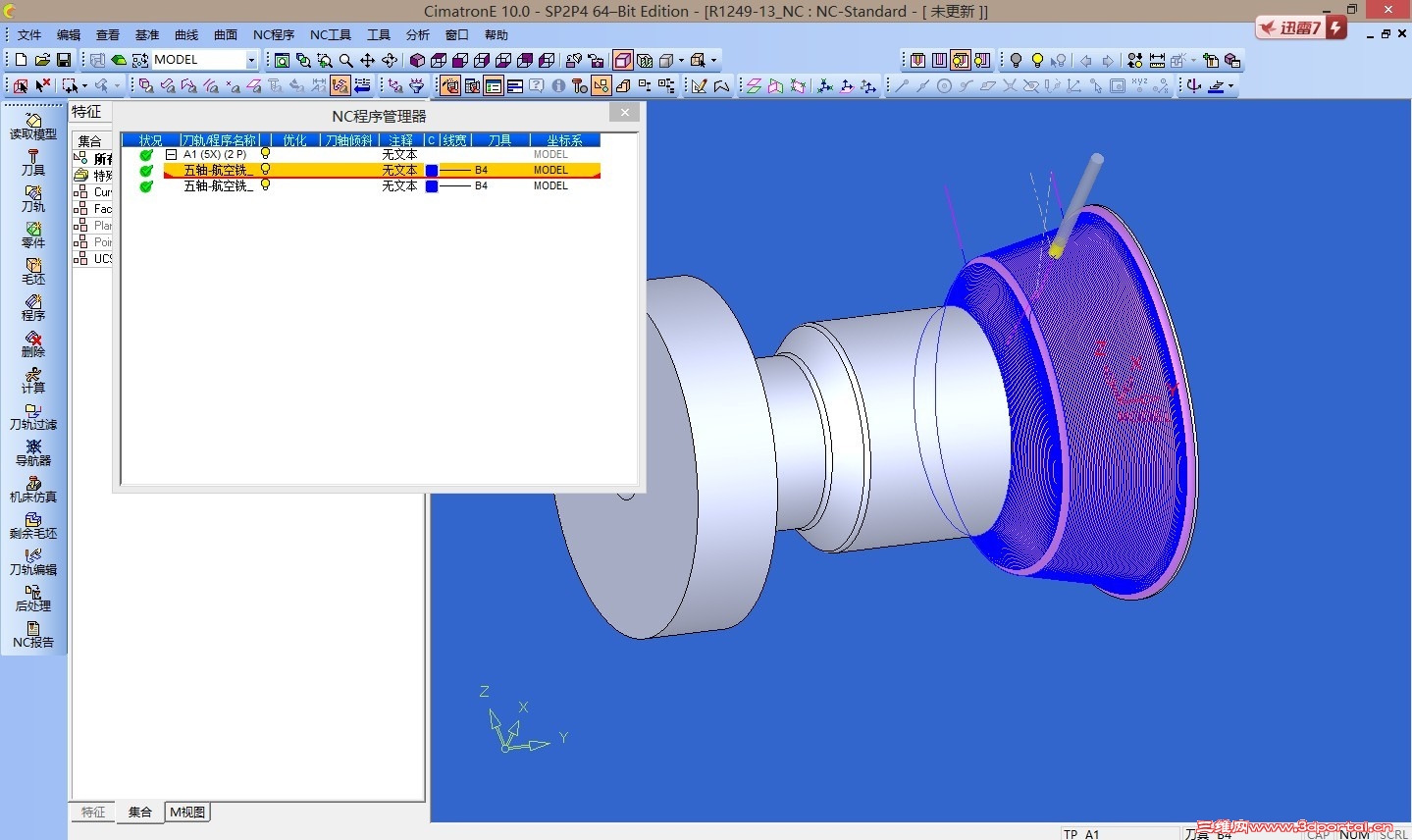Toggle the first lightbulb show toolbar icon

(1016, 60)
